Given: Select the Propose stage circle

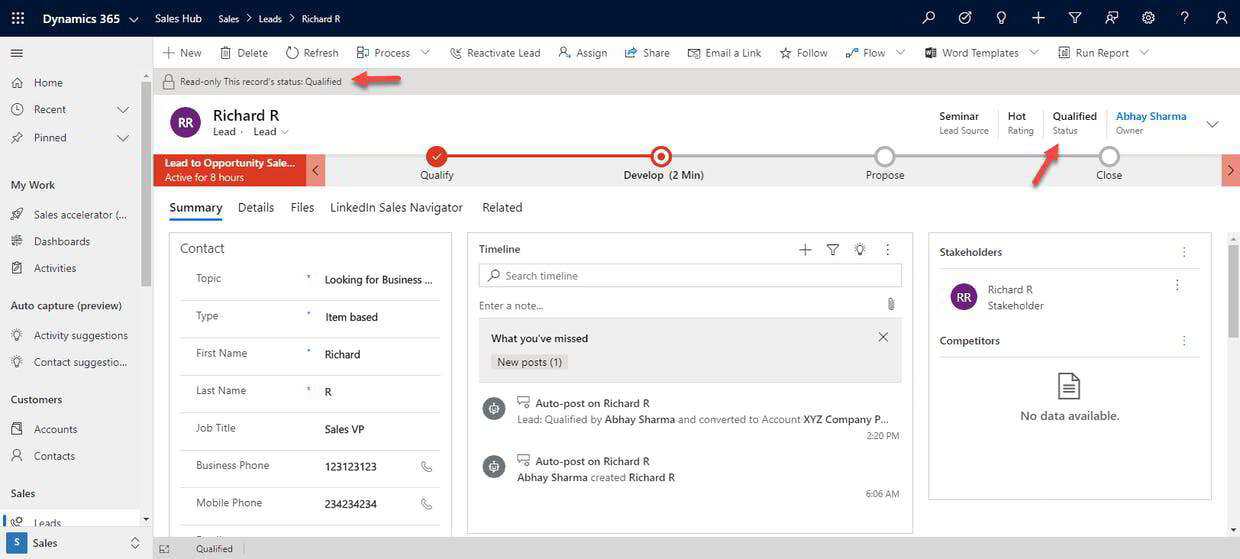Looking at the screenshot, I should (x=884, y=156).
